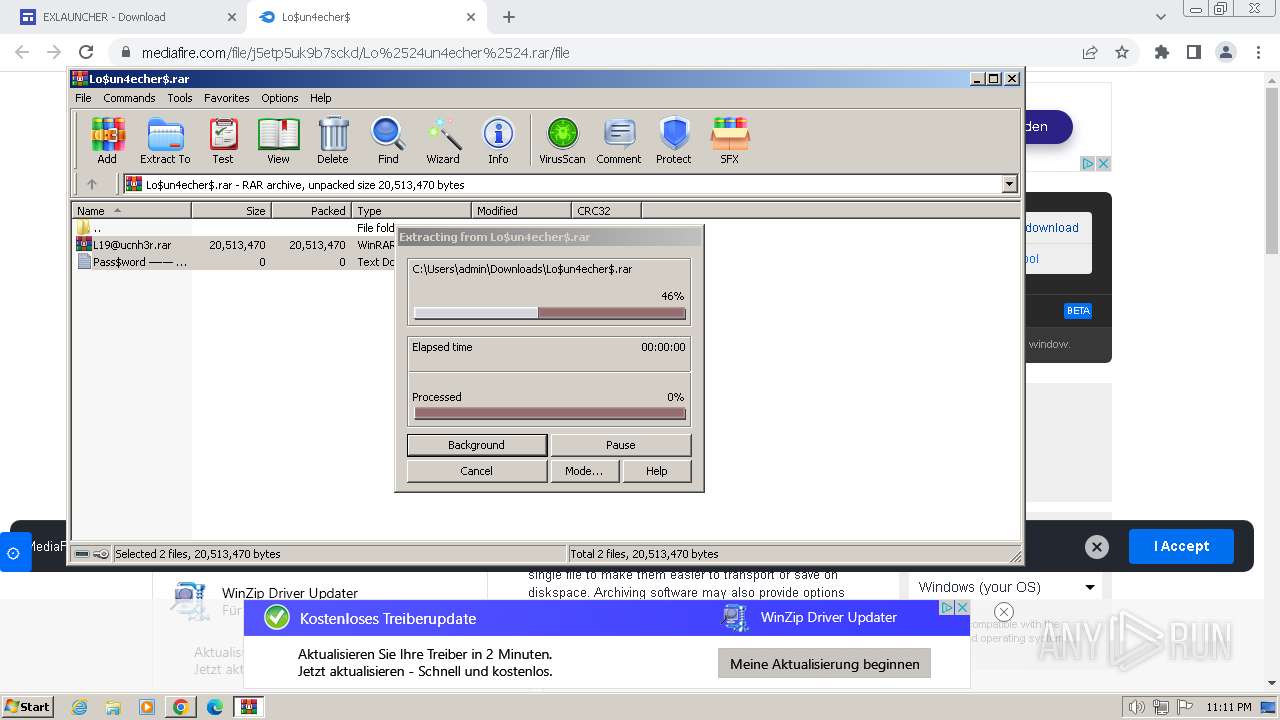Screen dimensions: 1280x720
Task: Go up one folder level arrow
Action: click(92, 184)
